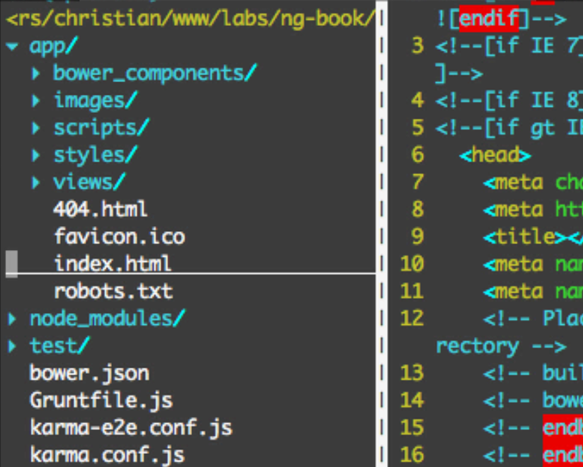Click line number 3 in the editor
This screenshot has height=467, width=583.
pyautogui.click(x=418, y=46)
